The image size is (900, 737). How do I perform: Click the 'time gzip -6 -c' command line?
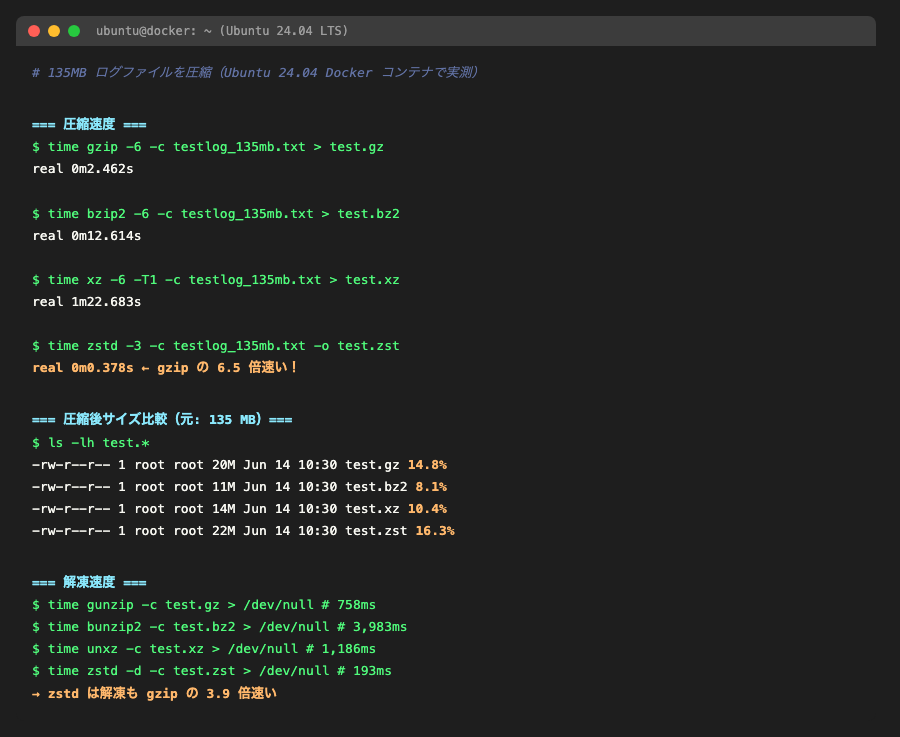point(208,147)
